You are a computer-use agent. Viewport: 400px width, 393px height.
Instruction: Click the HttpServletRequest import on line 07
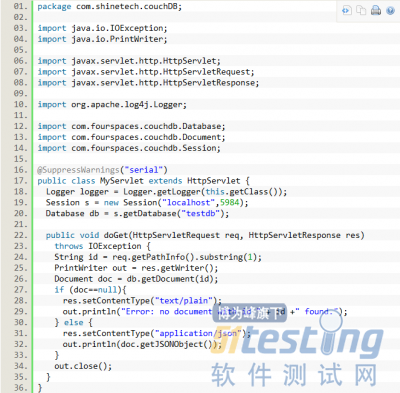(146, 72)
